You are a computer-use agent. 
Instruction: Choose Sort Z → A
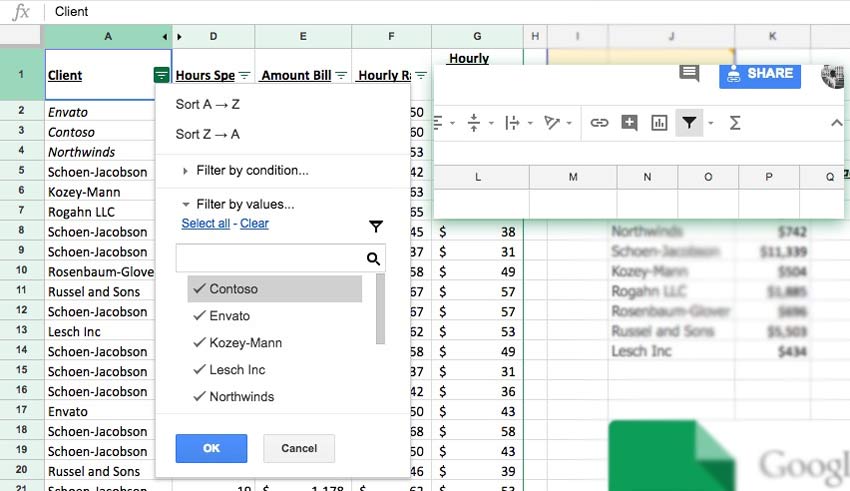coord(207,134)
